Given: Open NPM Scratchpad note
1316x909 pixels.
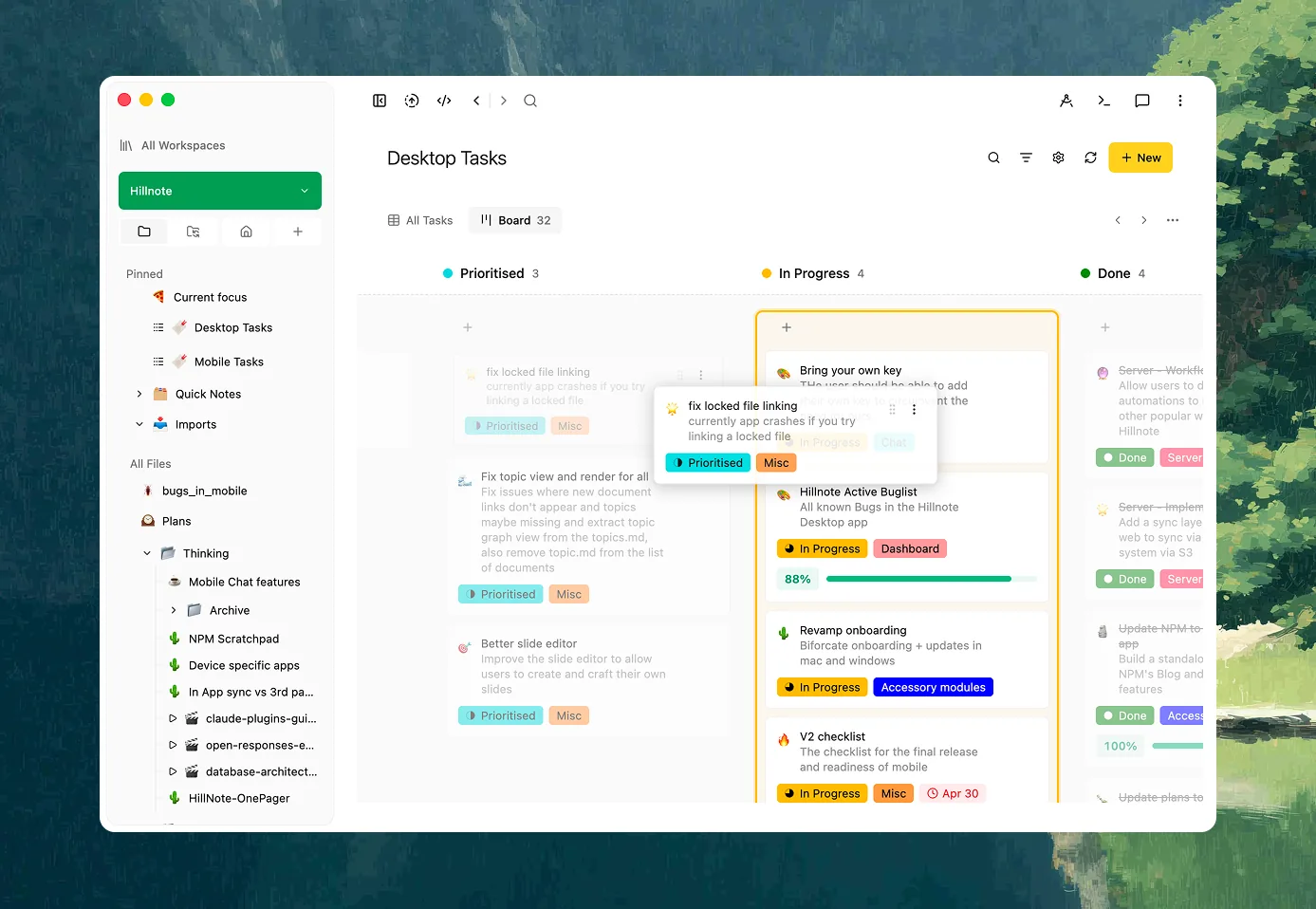Looking at the screenshot, I should point(233,639).
